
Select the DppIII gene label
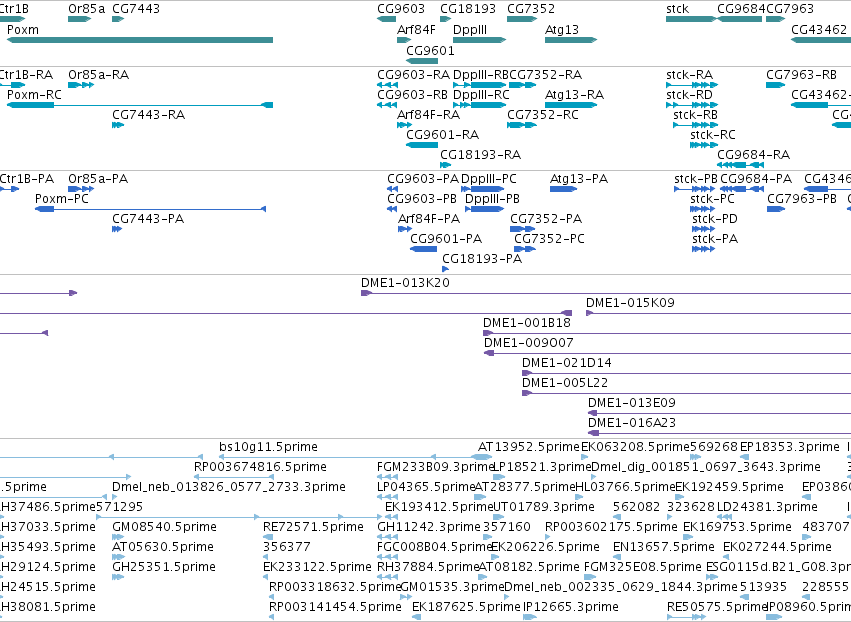click(x=470, y=29)
